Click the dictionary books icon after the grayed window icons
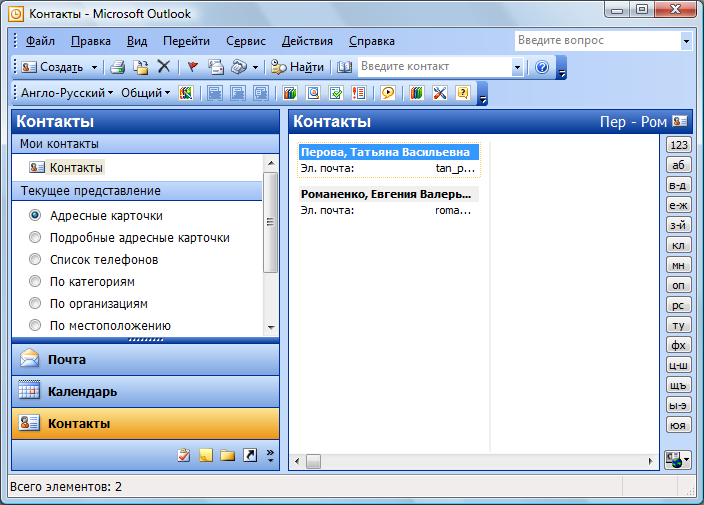Image resolution: width=704 pixels, height=505 pixels. (x=290, y=93)
